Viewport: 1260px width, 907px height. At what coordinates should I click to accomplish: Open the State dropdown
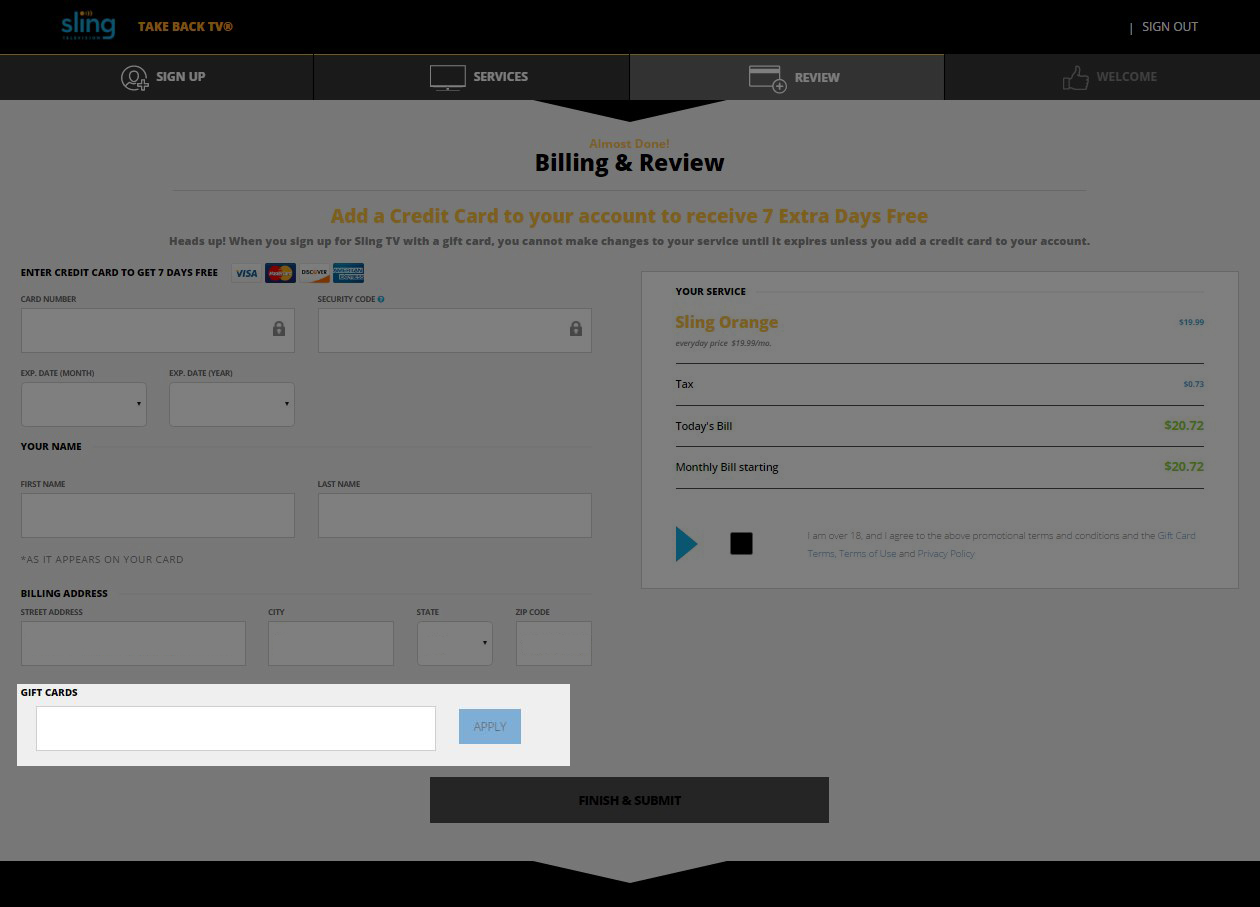(x=455, y=643)
